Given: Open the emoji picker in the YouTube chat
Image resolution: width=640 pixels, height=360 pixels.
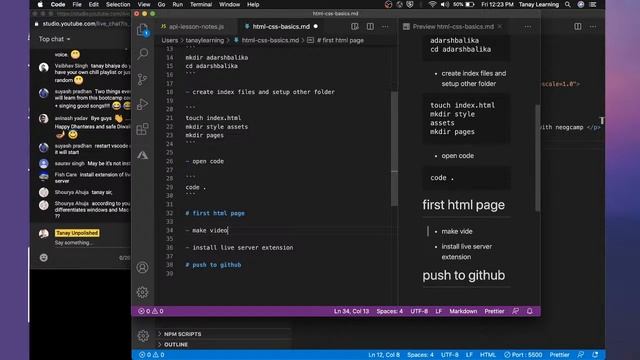Looking at the screenshot, I should click(44, 258).
